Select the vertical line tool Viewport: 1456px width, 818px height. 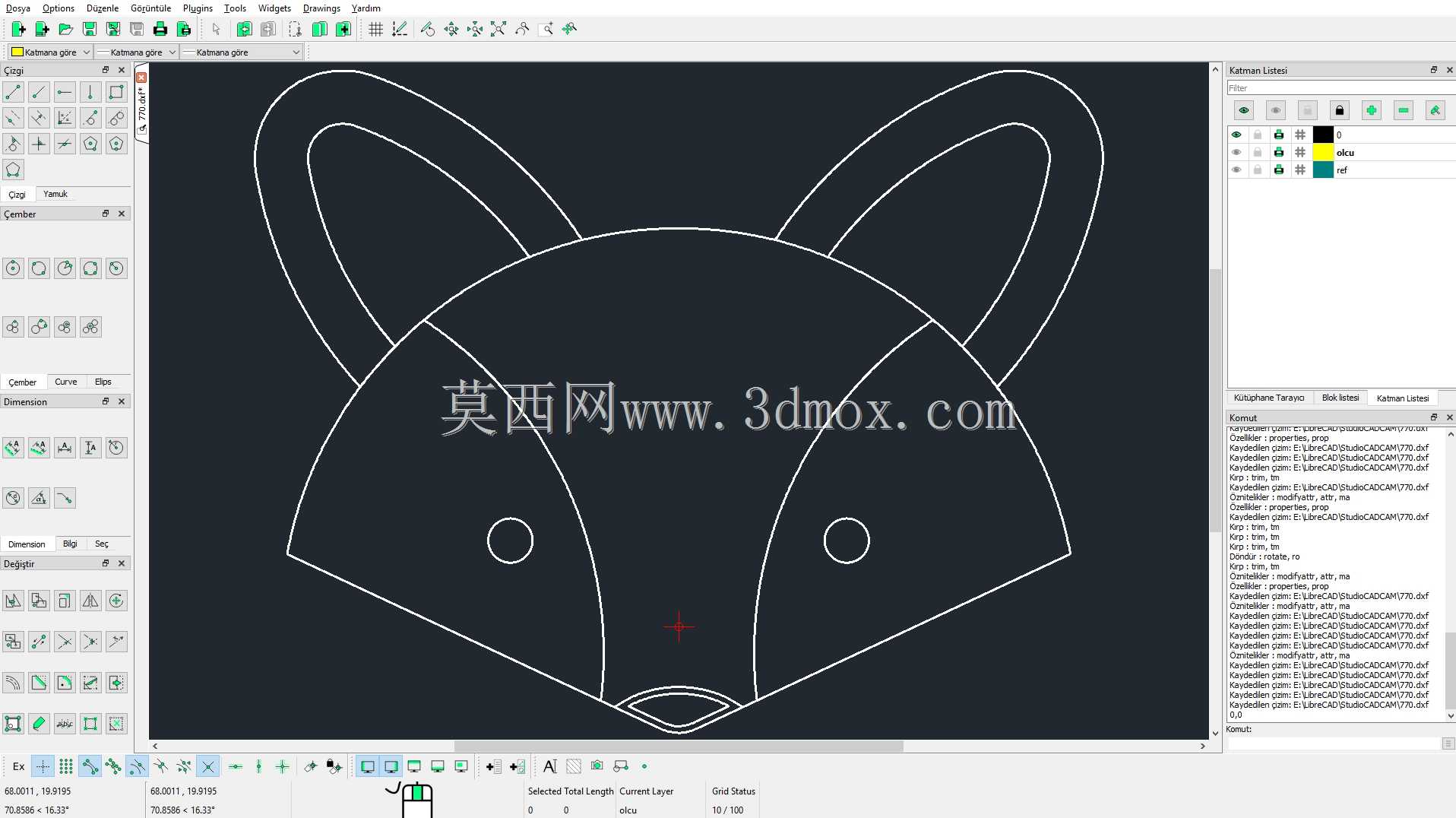point(90,92)
